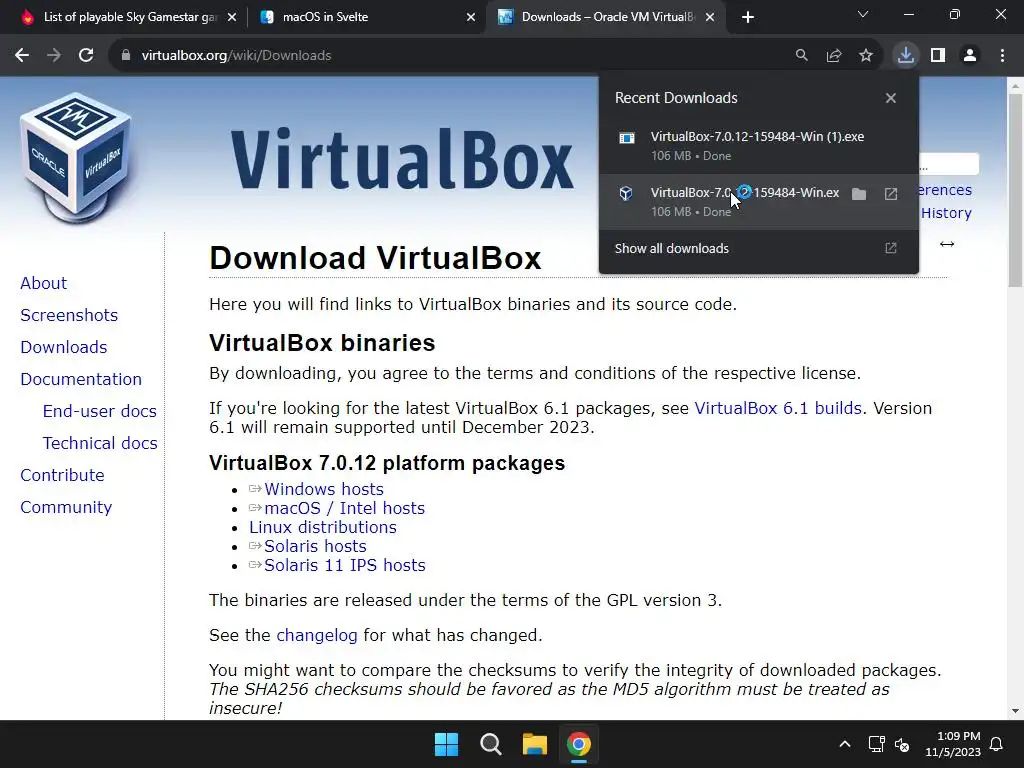Click the VirtualBox cube logo
Screen dimensions: 1024x768
tap(77, 158)
